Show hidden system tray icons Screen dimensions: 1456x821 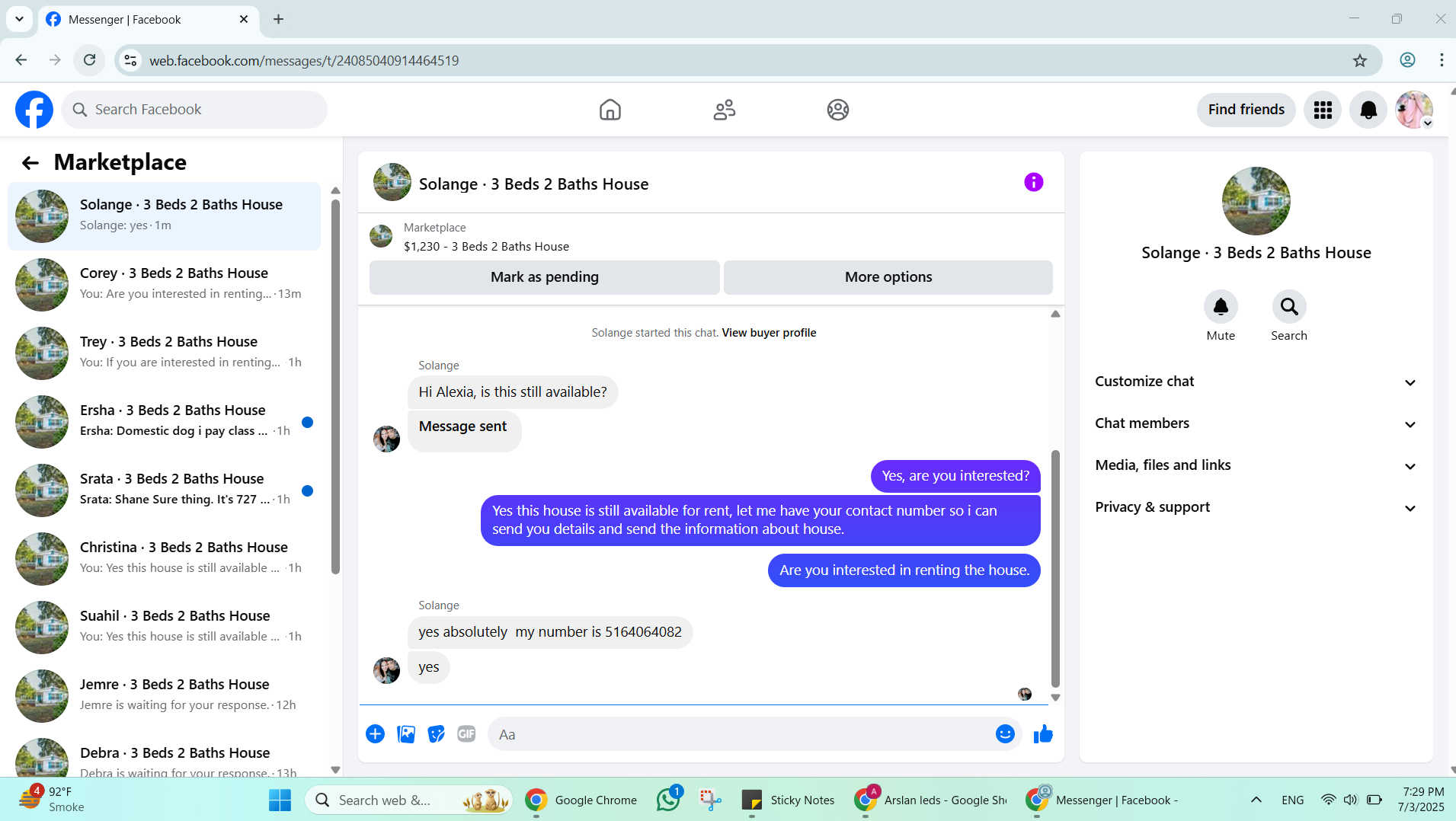[1256, 800]
